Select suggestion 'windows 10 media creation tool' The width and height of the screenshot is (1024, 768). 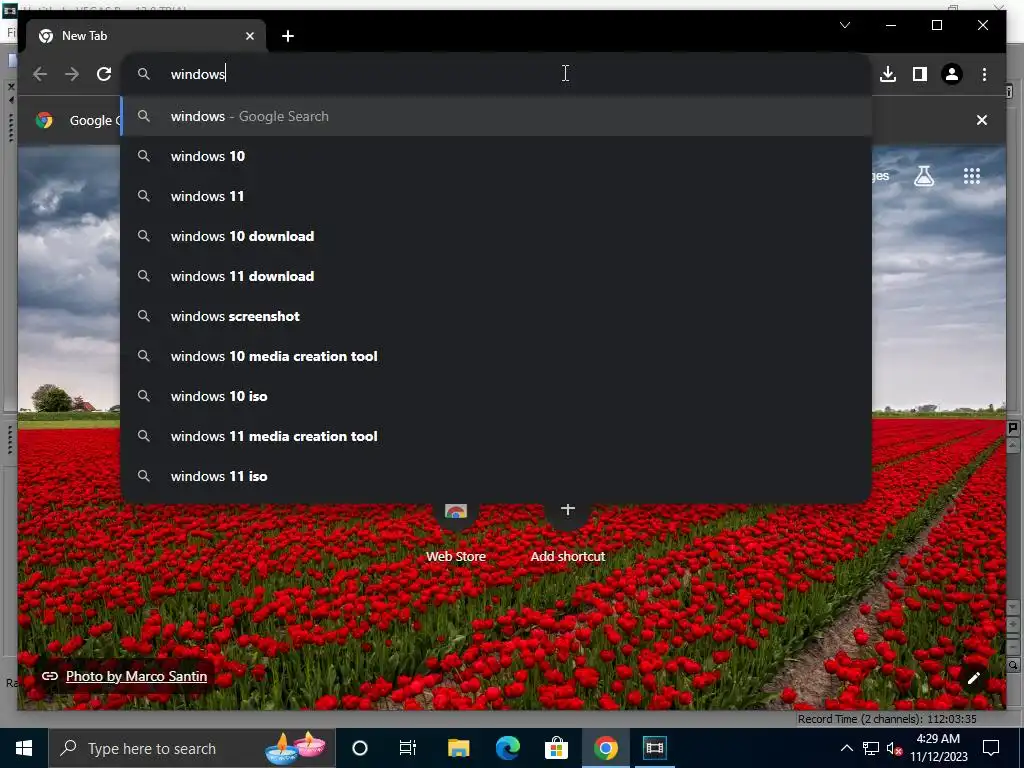tap(496, 356)
